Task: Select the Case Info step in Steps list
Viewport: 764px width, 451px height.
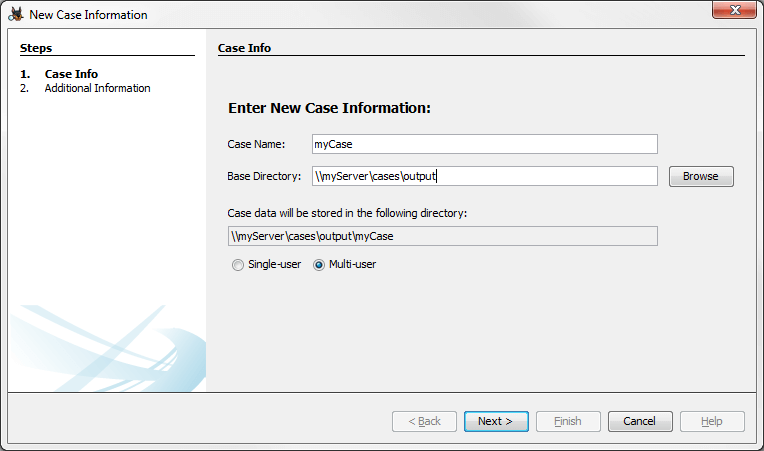Action: click(71, 74)
